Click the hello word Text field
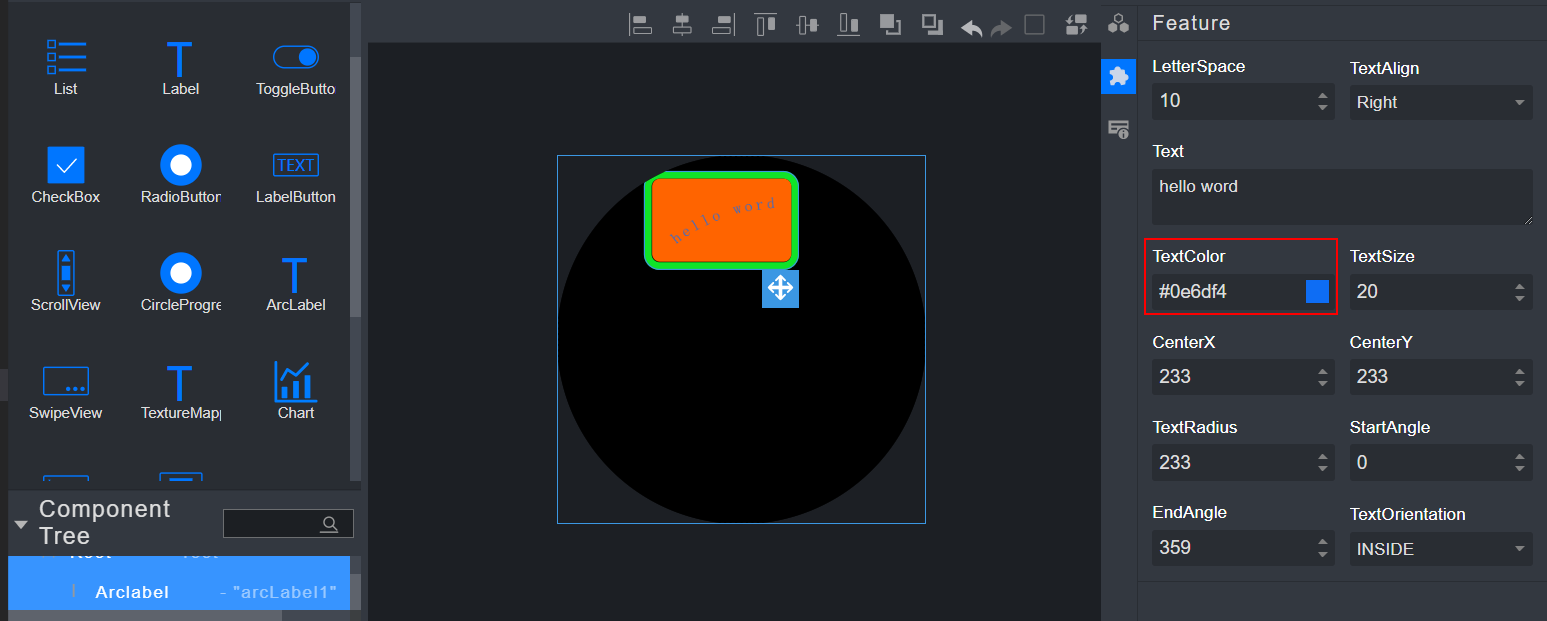Image resolution: width=1547 pixels, height=621 pixels. point(1341,197)
